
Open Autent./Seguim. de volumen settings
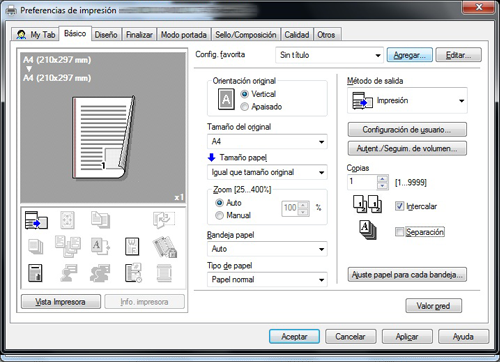pyautogui.click(x=407, y=148)
